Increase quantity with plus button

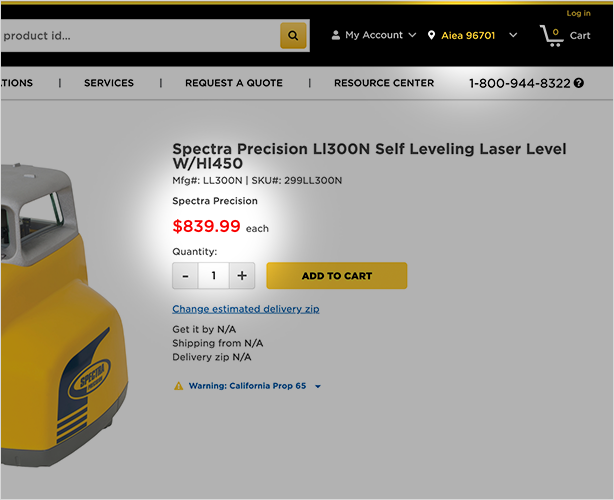click(242, 276)
